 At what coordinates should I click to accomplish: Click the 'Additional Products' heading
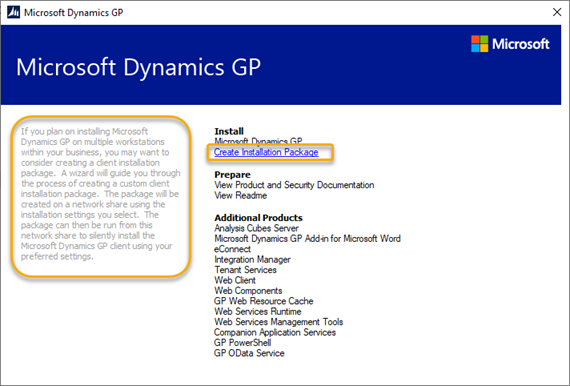coord(258,218)
